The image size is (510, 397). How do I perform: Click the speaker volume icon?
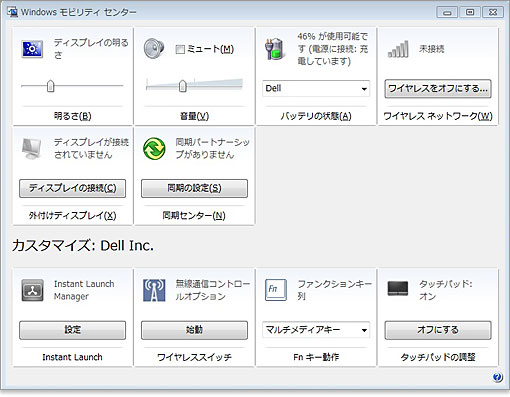click(154, 49)
